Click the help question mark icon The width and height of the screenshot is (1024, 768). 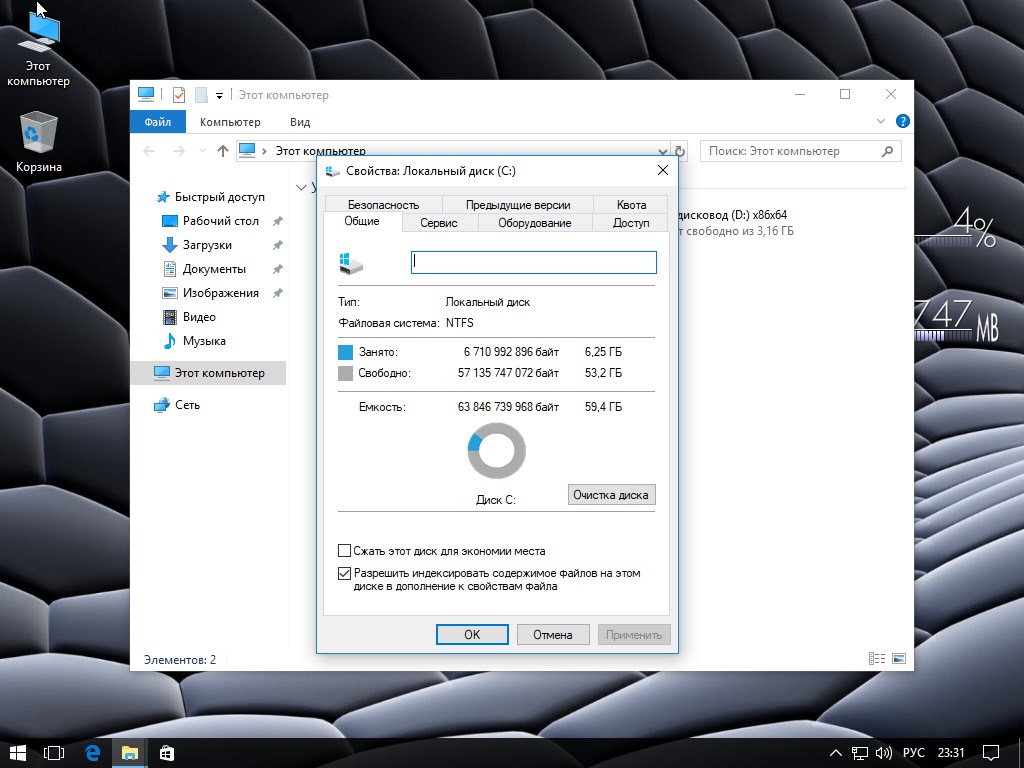coord(902,122)
